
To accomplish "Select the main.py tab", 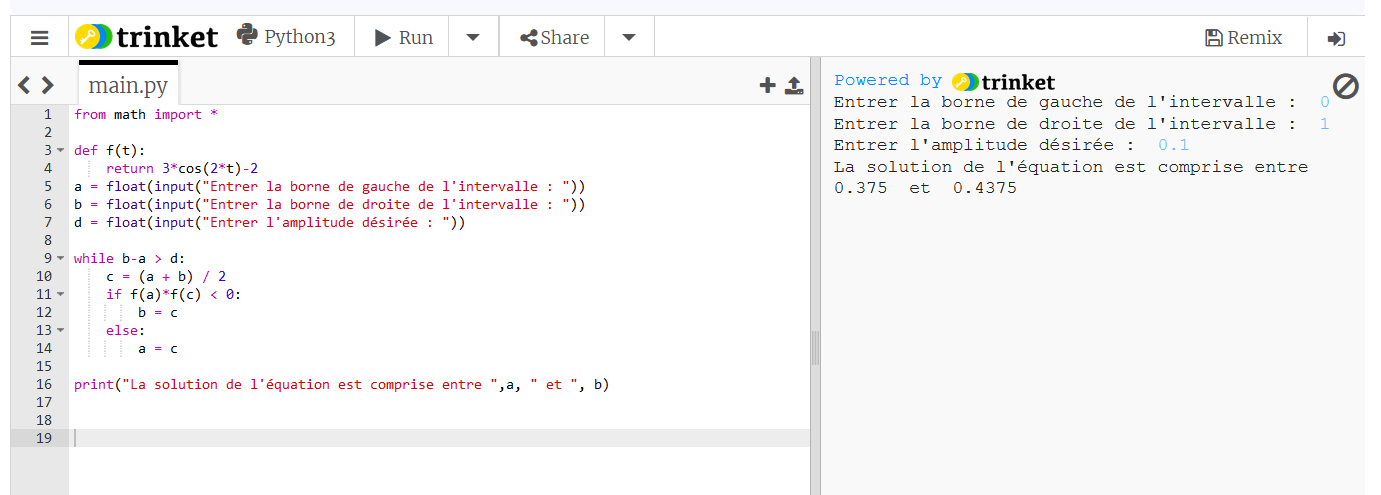I will [x=128, y=85].
